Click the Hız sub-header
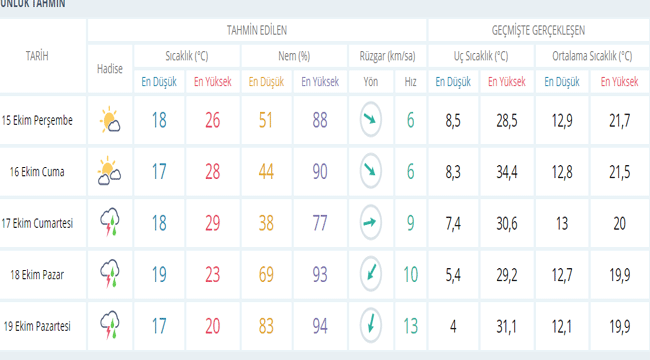This screenshot has width=650, height=360. pyautogui.click(x=410, y=82)
